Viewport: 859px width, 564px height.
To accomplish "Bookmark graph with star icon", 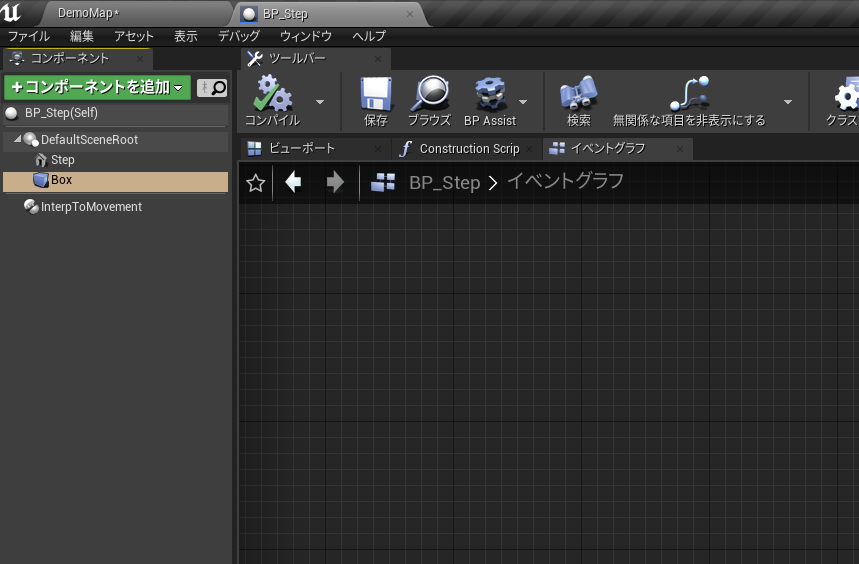I will pyautogui.click(x=256, y=183).
